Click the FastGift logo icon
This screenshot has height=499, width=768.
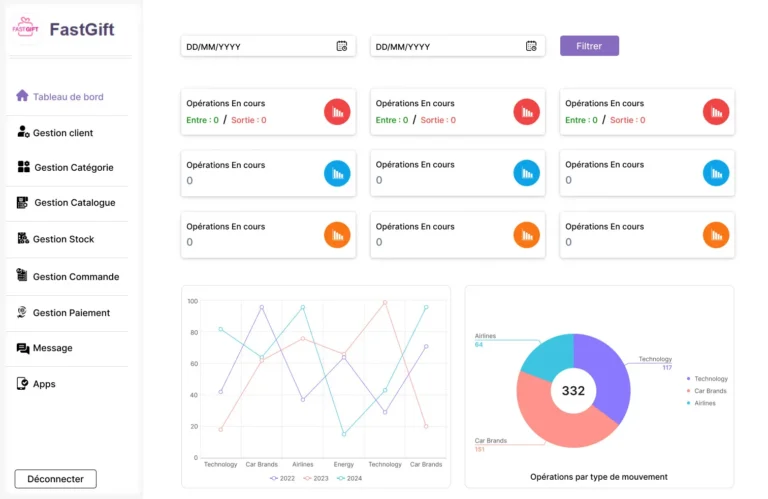click(25, 28)
